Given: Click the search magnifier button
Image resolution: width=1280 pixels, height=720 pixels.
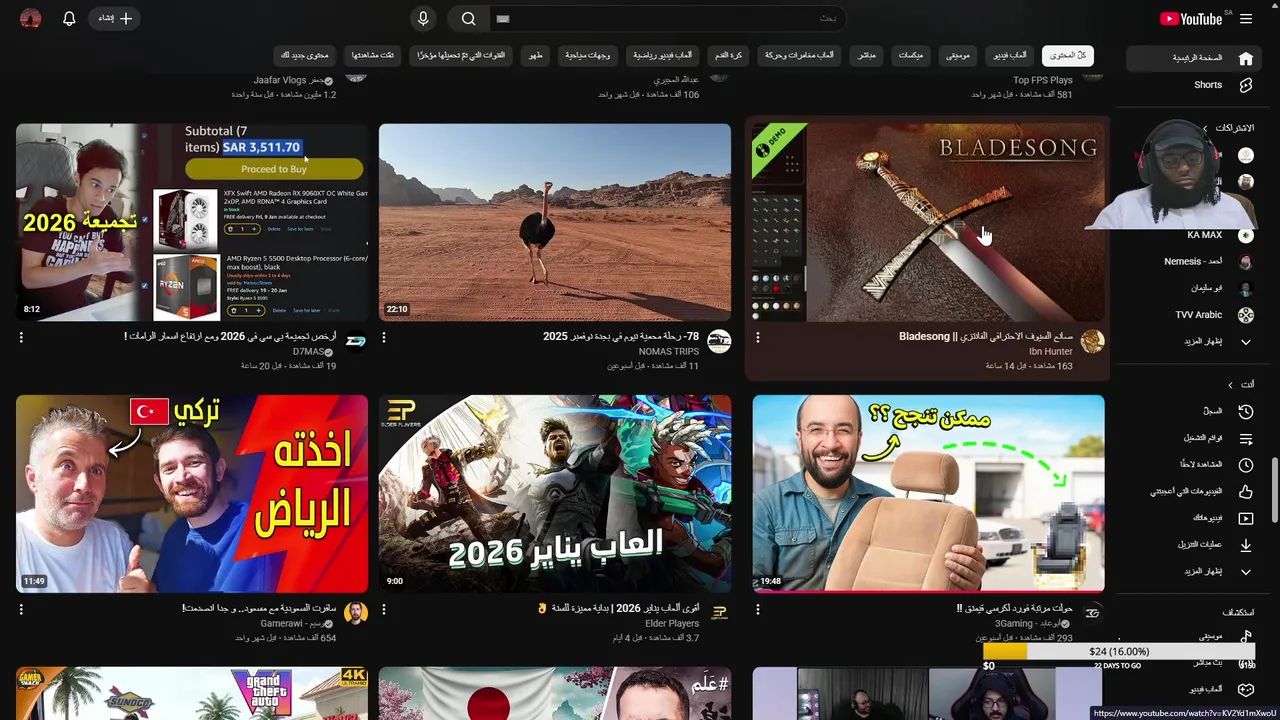Looking at the screenshot, I should click(x=468, y=19).
